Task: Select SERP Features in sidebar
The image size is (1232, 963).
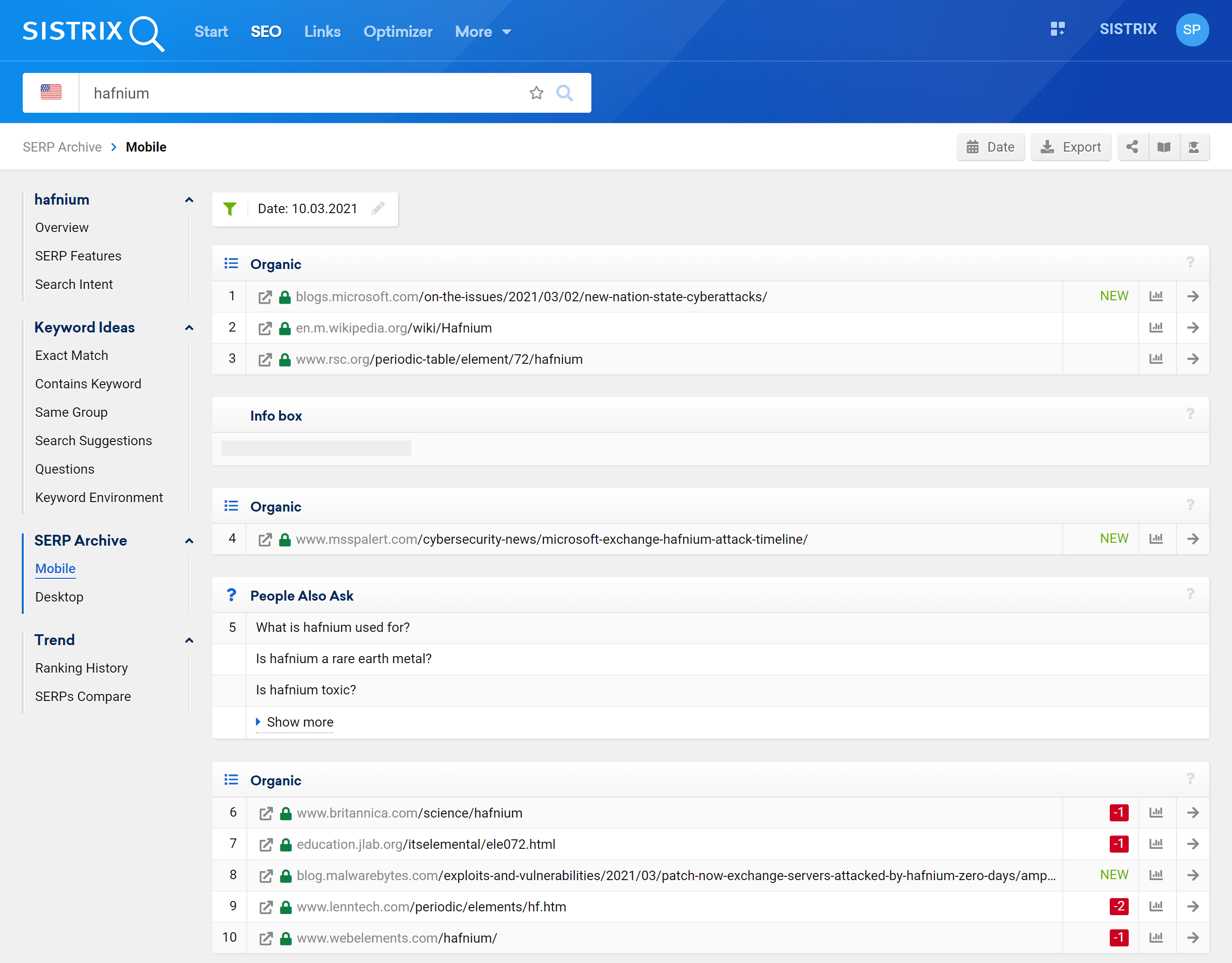Action: (78, 256)
